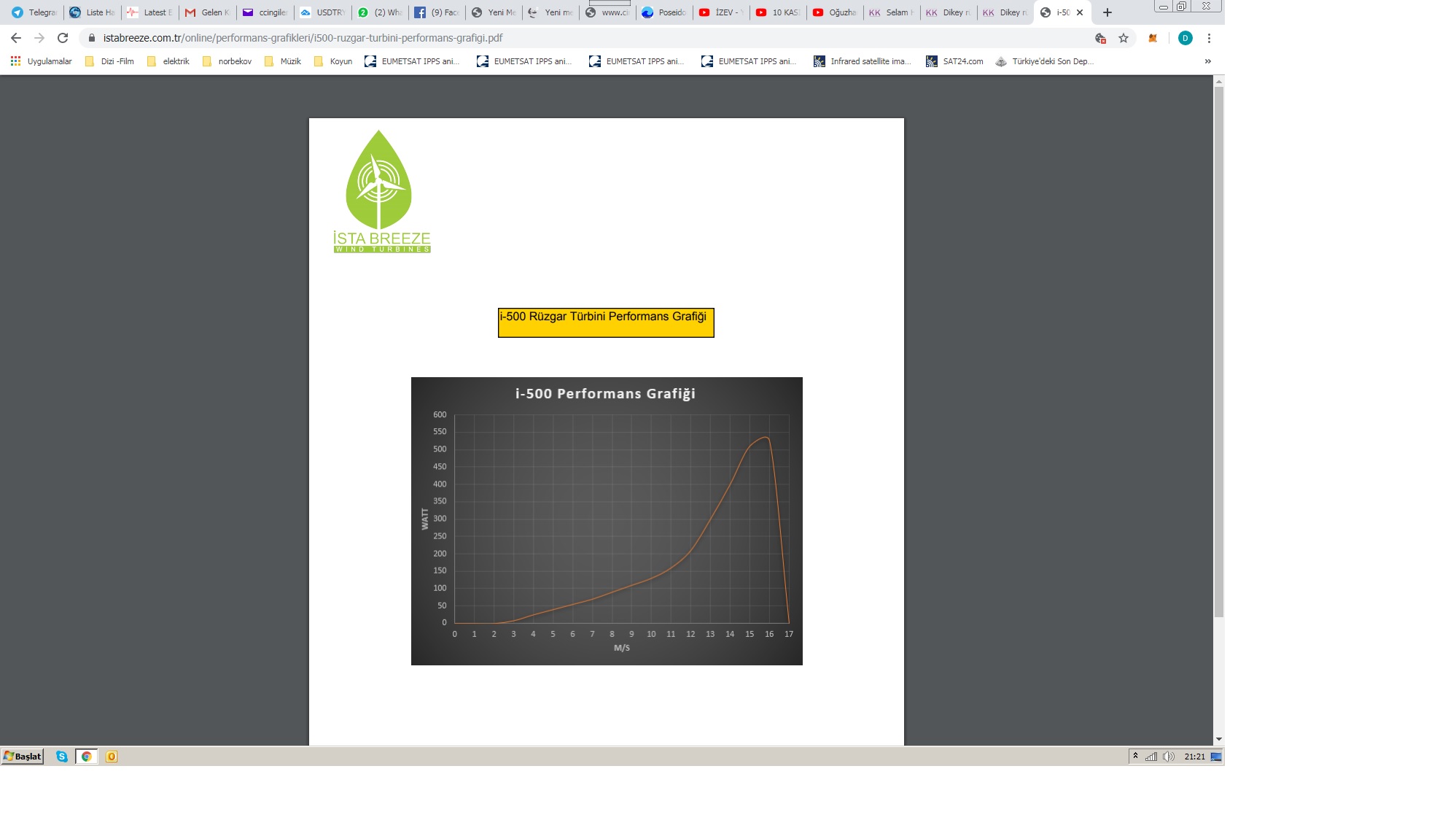Switch to the Selam H tab
Viewport: 1456px width, 820px height.
pos(892,12)
